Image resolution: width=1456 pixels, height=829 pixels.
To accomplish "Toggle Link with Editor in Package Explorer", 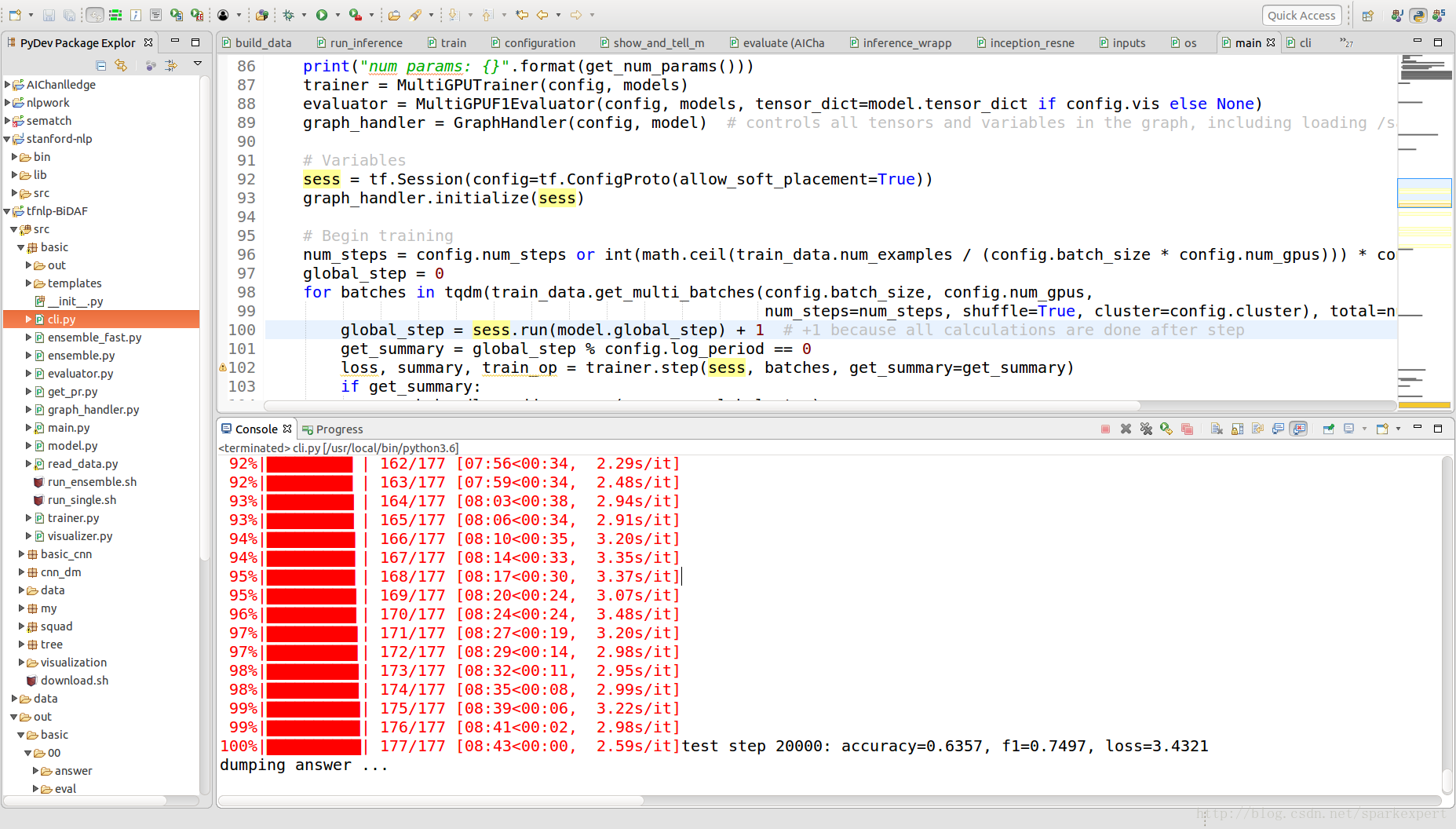I will 121,65.
